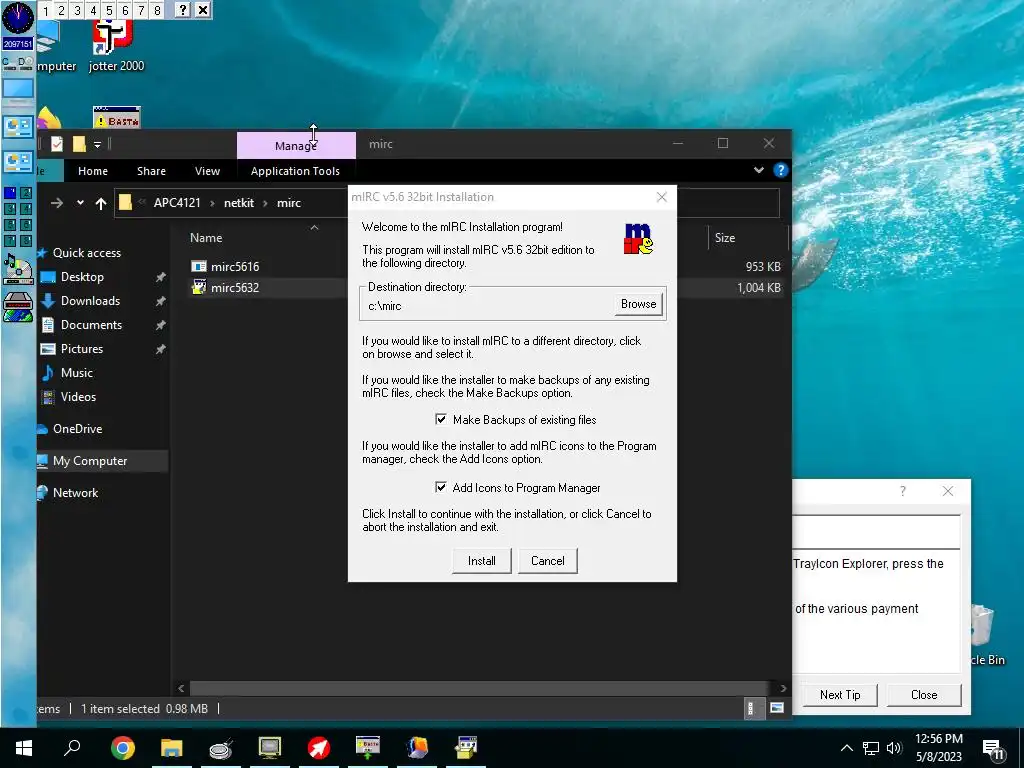1024x768 pixels.
Task: Click Close in the tip dialog
Action: tap(923, 695)
